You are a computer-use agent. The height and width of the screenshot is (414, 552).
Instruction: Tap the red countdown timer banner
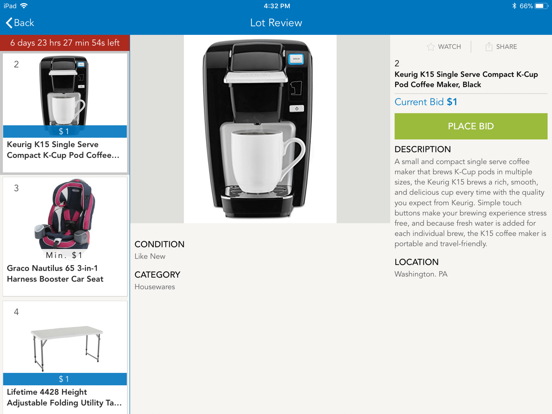tap(65, 43)
